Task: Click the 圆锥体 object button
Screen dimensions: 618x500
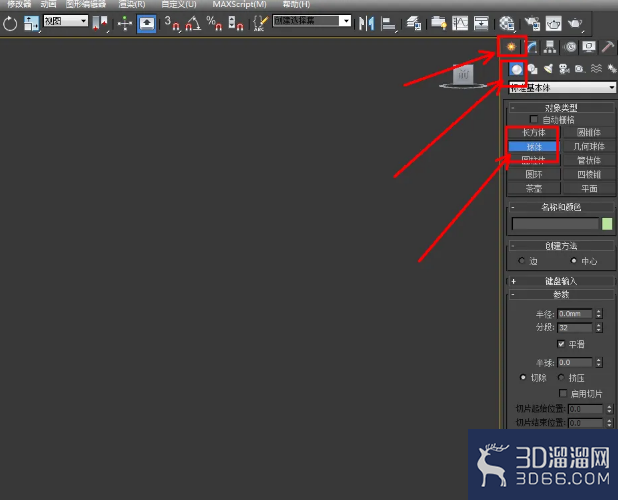Action: (588, 132)
